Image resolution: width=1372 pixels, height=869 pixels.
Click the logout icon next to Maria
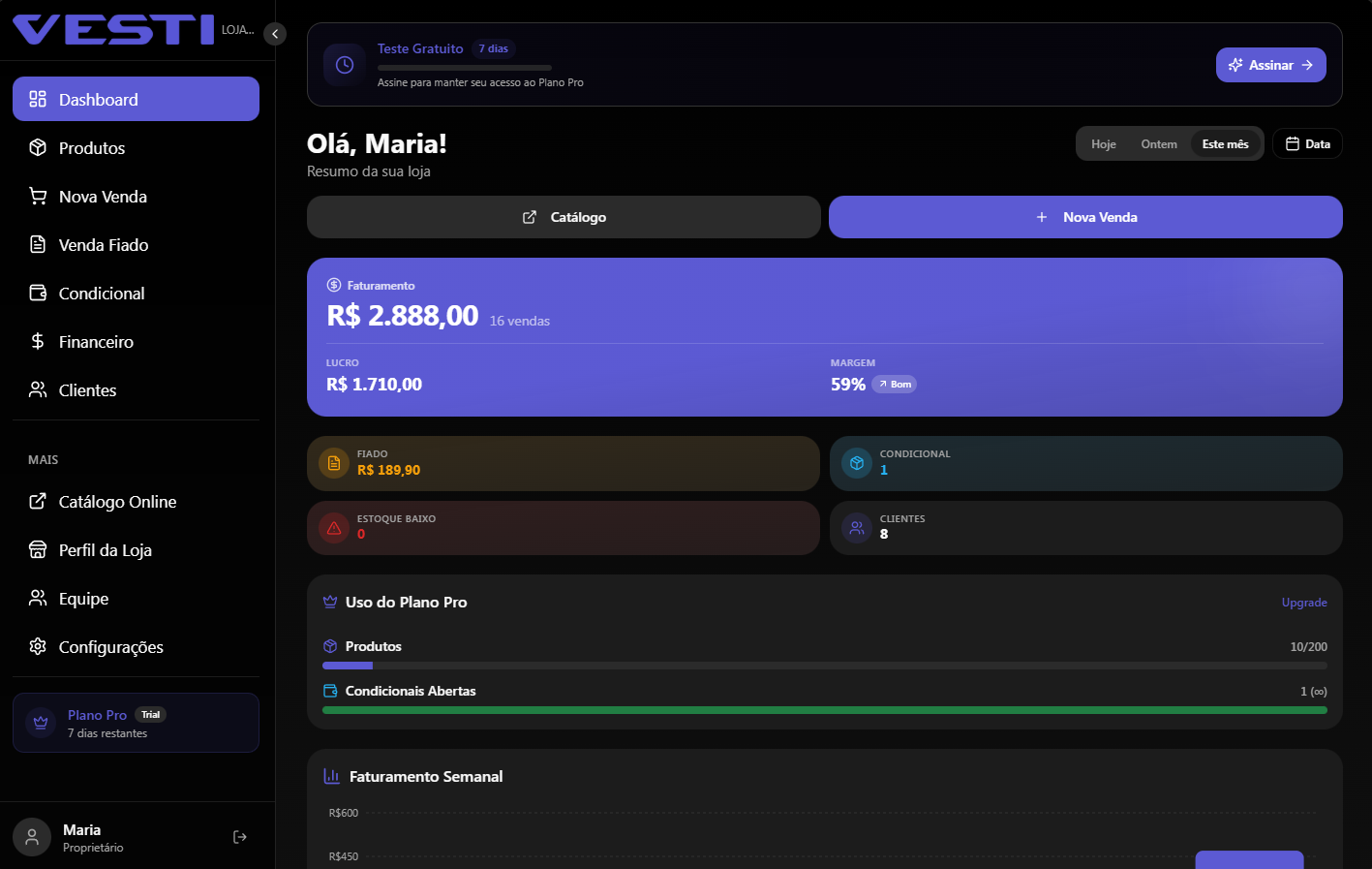click(x=240, y=837)
